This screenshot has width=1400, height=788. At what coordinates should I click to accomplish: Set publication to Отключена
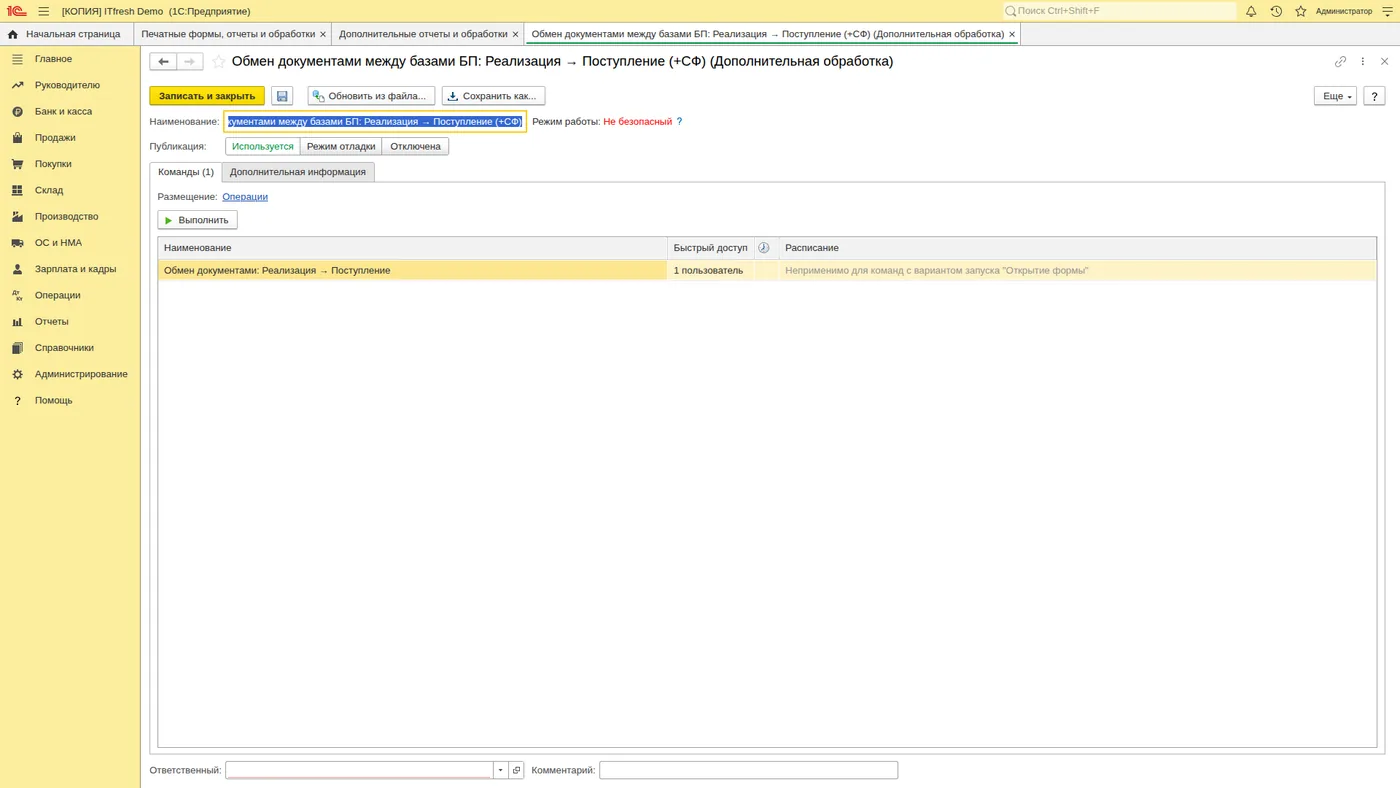click(x=415, y=146)
